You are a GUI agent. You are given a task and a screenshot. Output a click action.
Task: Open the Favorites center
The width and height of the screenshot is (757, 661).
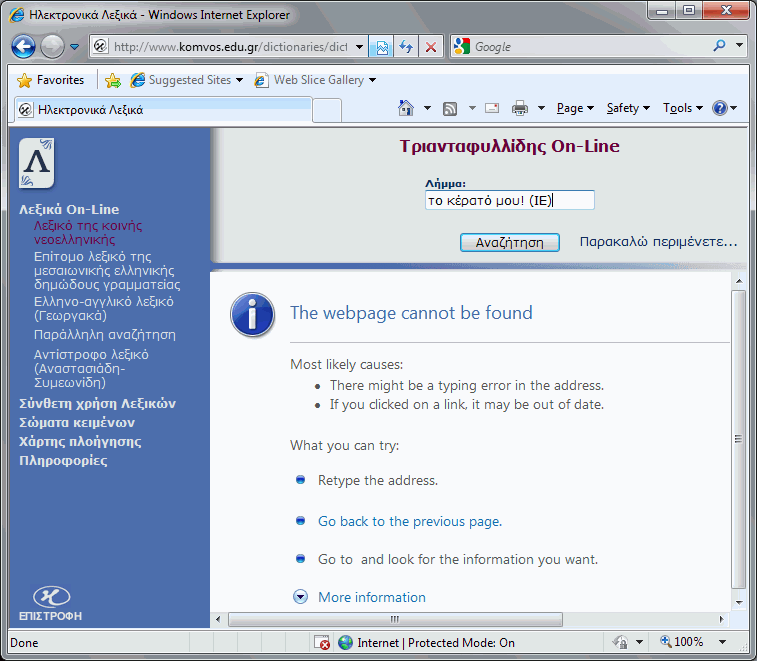tap(51, 80)
